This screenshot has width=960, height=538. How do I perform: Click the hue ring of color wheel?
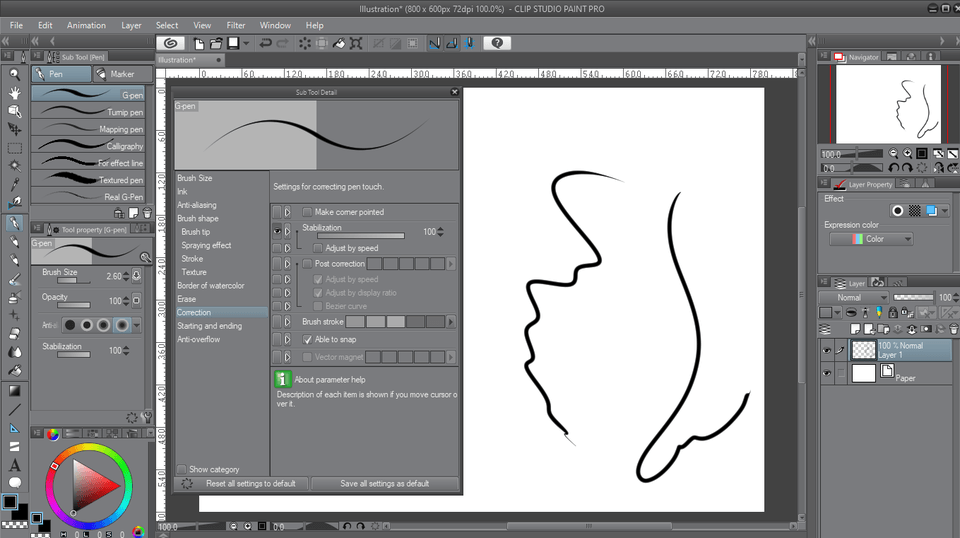pyautogui.click(x=89, y=449)
